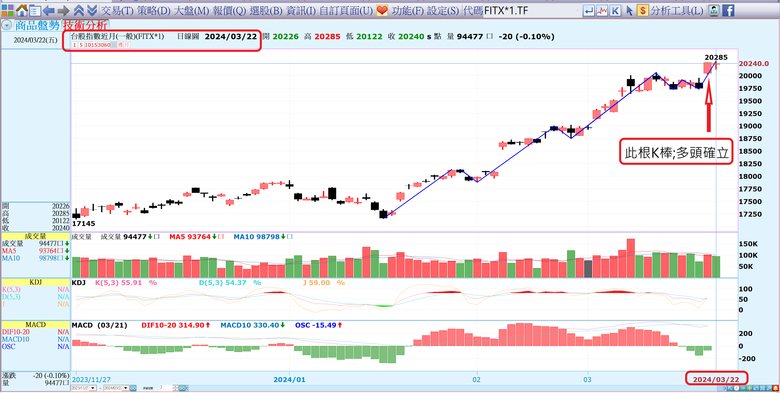The image size is (780, 393).
Task: Click the J 59.00 indicator label
Action: click(316, 282)
